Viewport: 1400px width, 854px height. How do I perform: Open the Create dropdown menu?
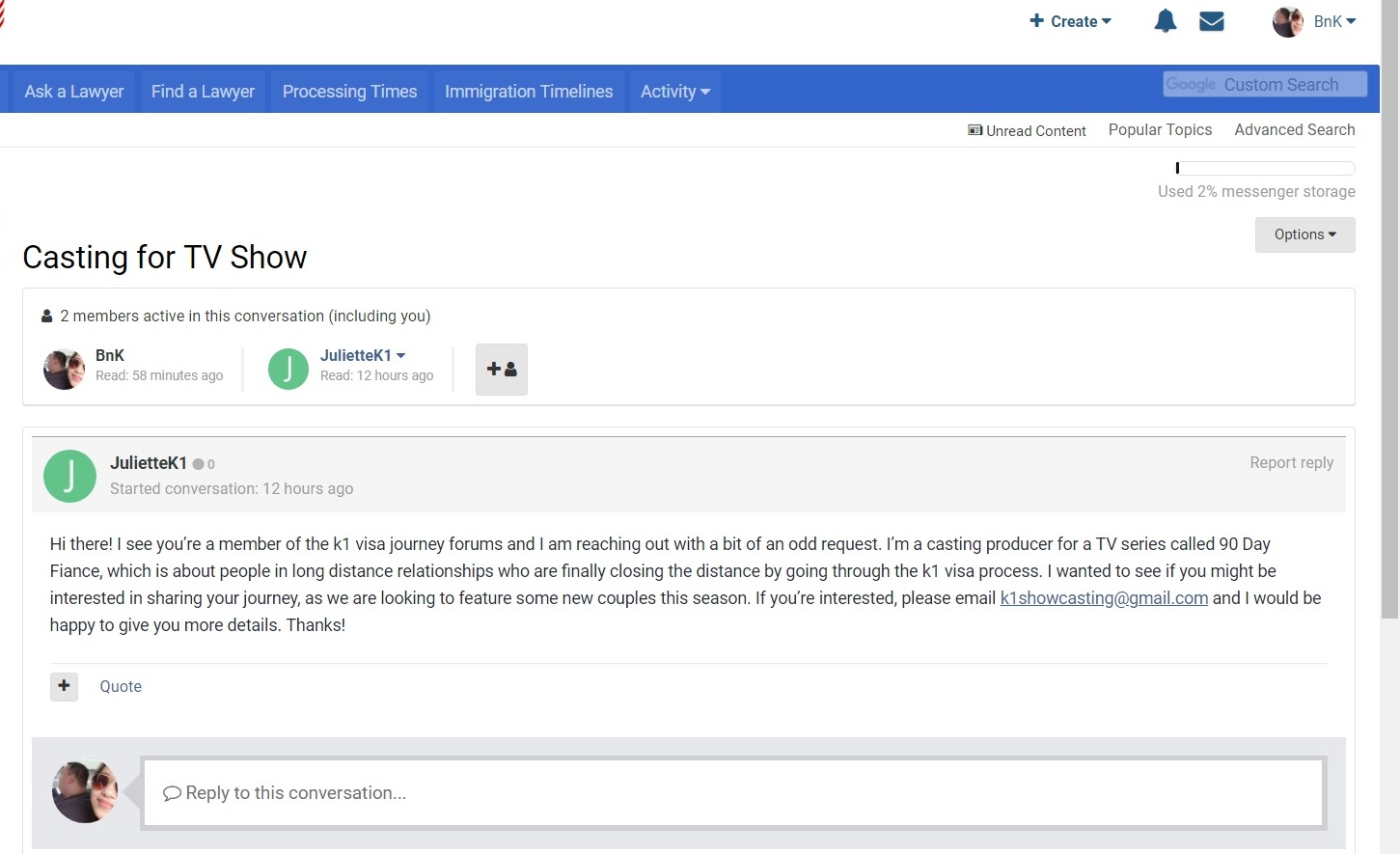1071,21
